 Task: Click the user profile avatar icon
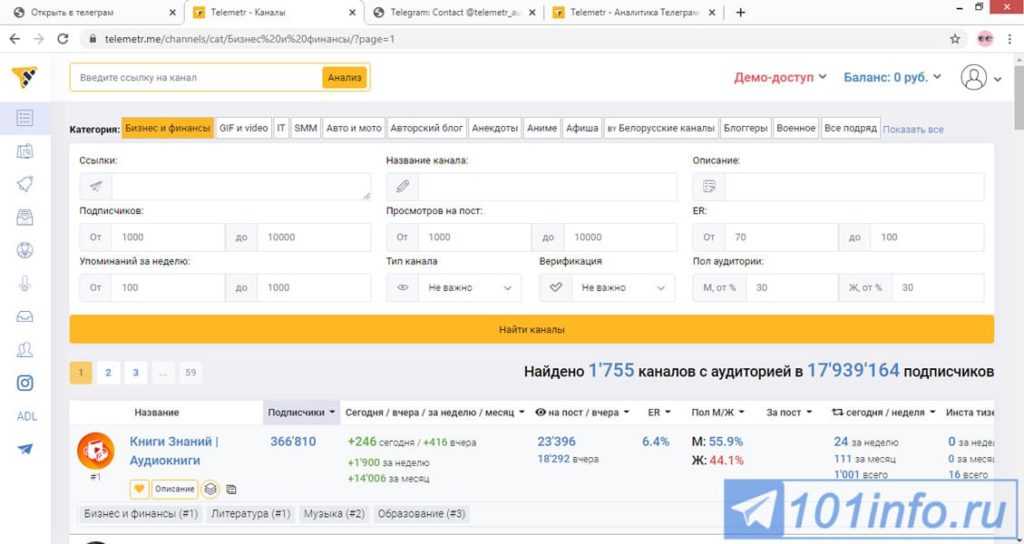(973, 77)
